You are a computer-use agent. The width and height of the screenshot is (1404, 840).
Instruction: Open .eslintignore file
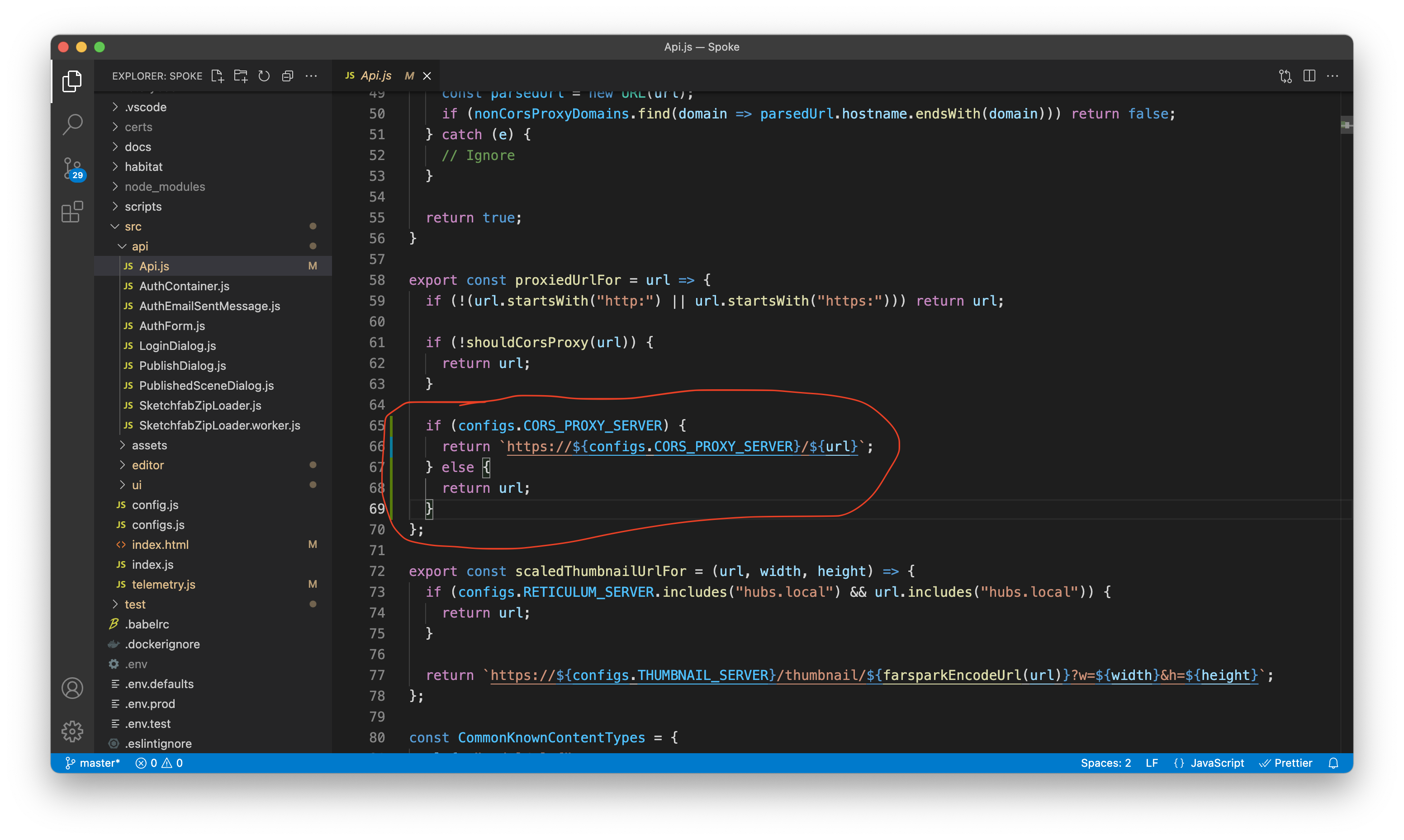click(213, 743)
